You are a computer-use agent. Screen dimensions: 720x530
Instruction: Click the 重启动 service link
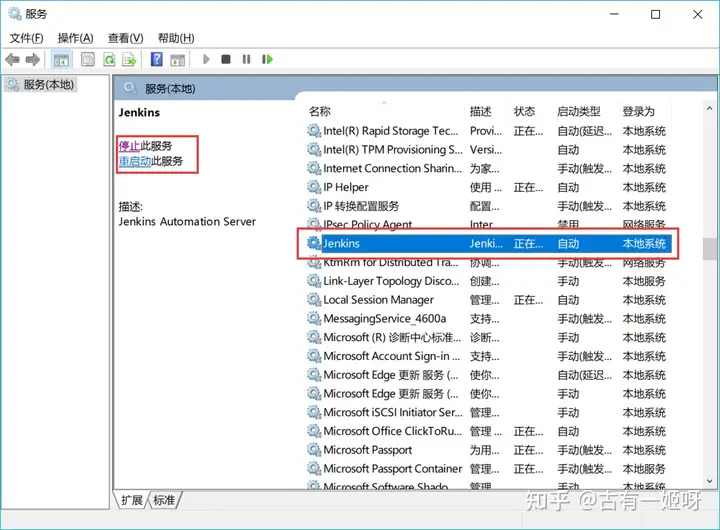[135, 161]
